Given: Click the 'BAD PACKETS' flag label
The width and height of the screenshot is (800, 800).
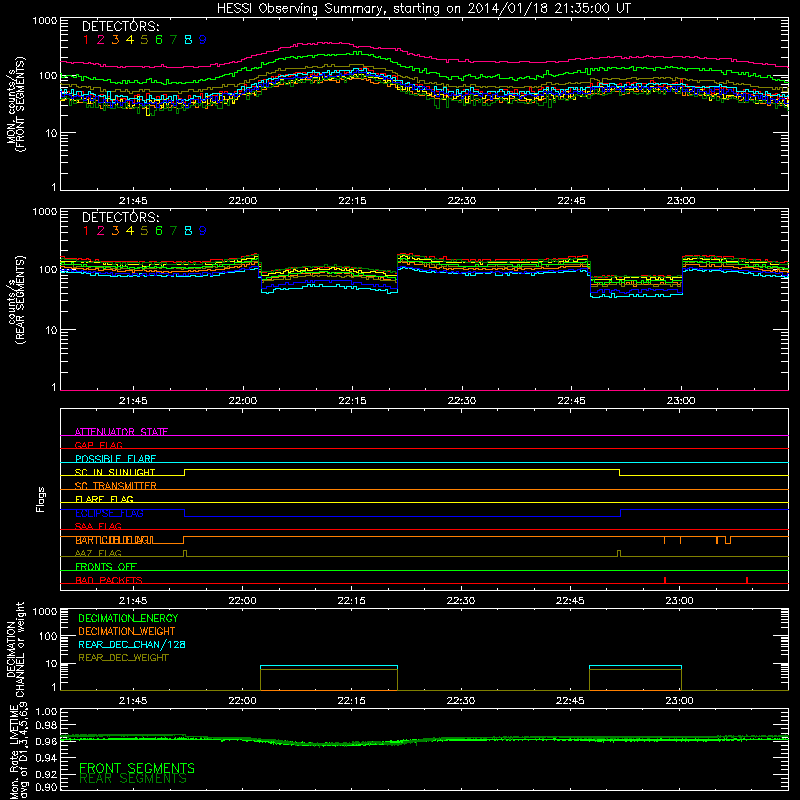Looking at the screenshot, I should (x=109, y=580).
